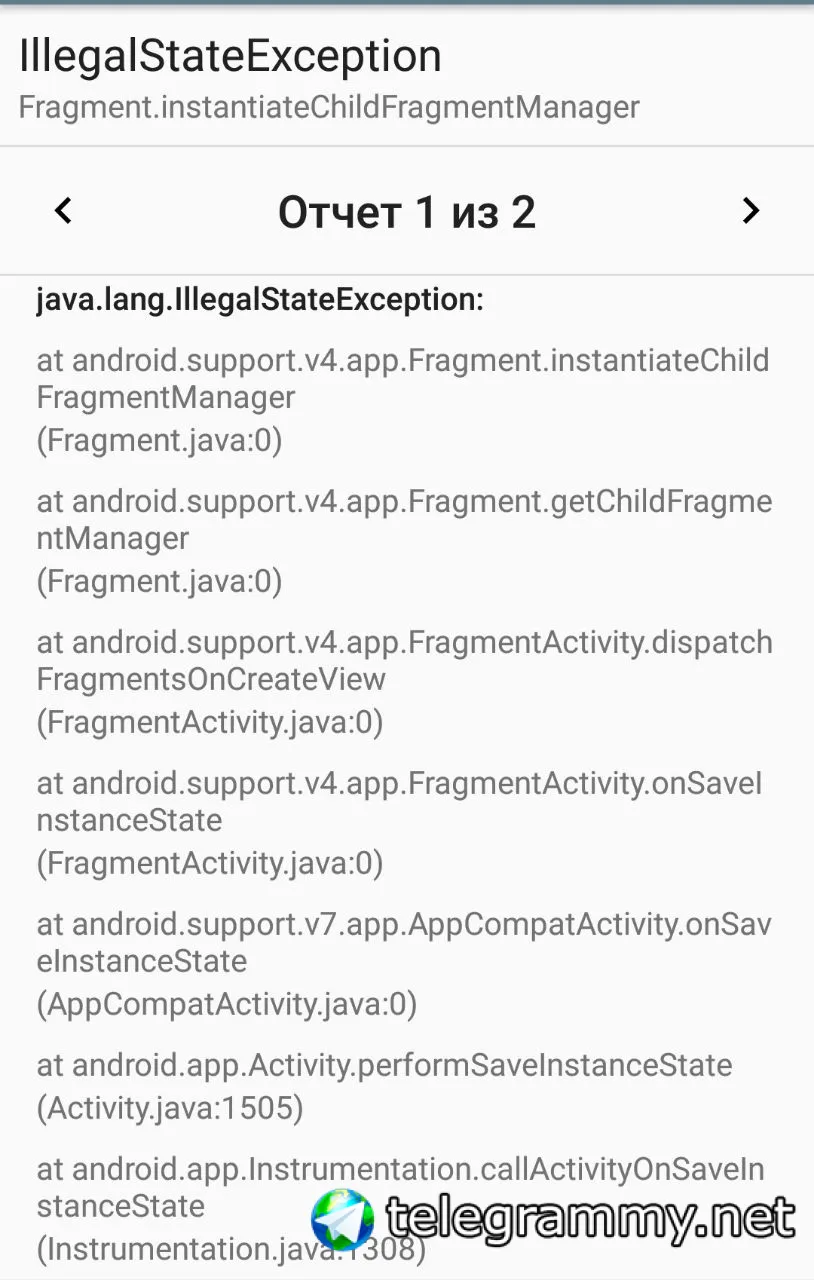Tap (Fragment.java:0) below getChildFragmentManager
The height and width of the screenshot is (1280, 814).
[x=159, y=581]
